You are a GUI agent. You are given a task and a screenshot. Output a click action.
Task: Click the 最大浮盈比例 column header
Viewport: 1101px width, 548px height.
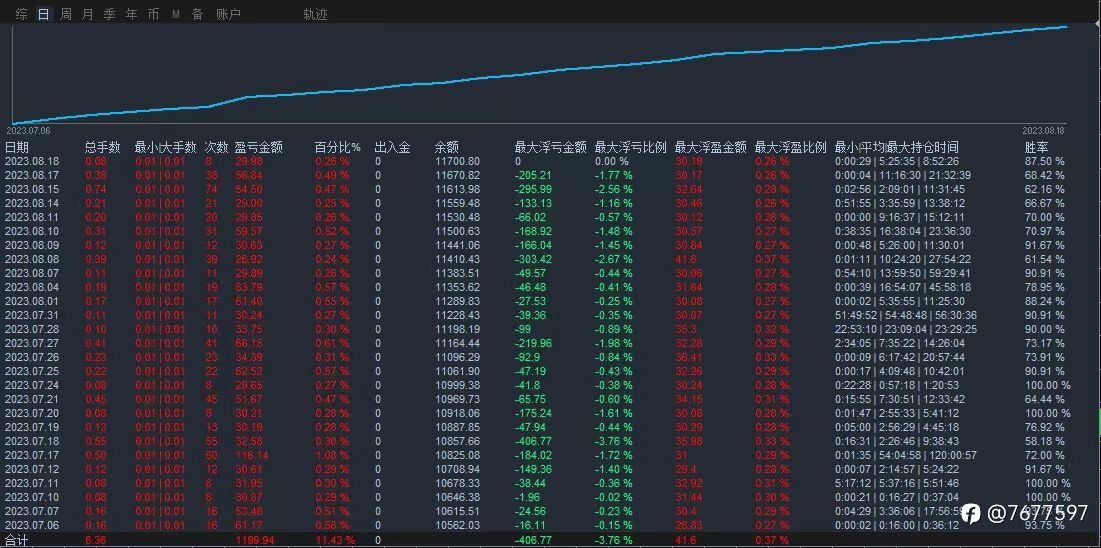(791, 148)
